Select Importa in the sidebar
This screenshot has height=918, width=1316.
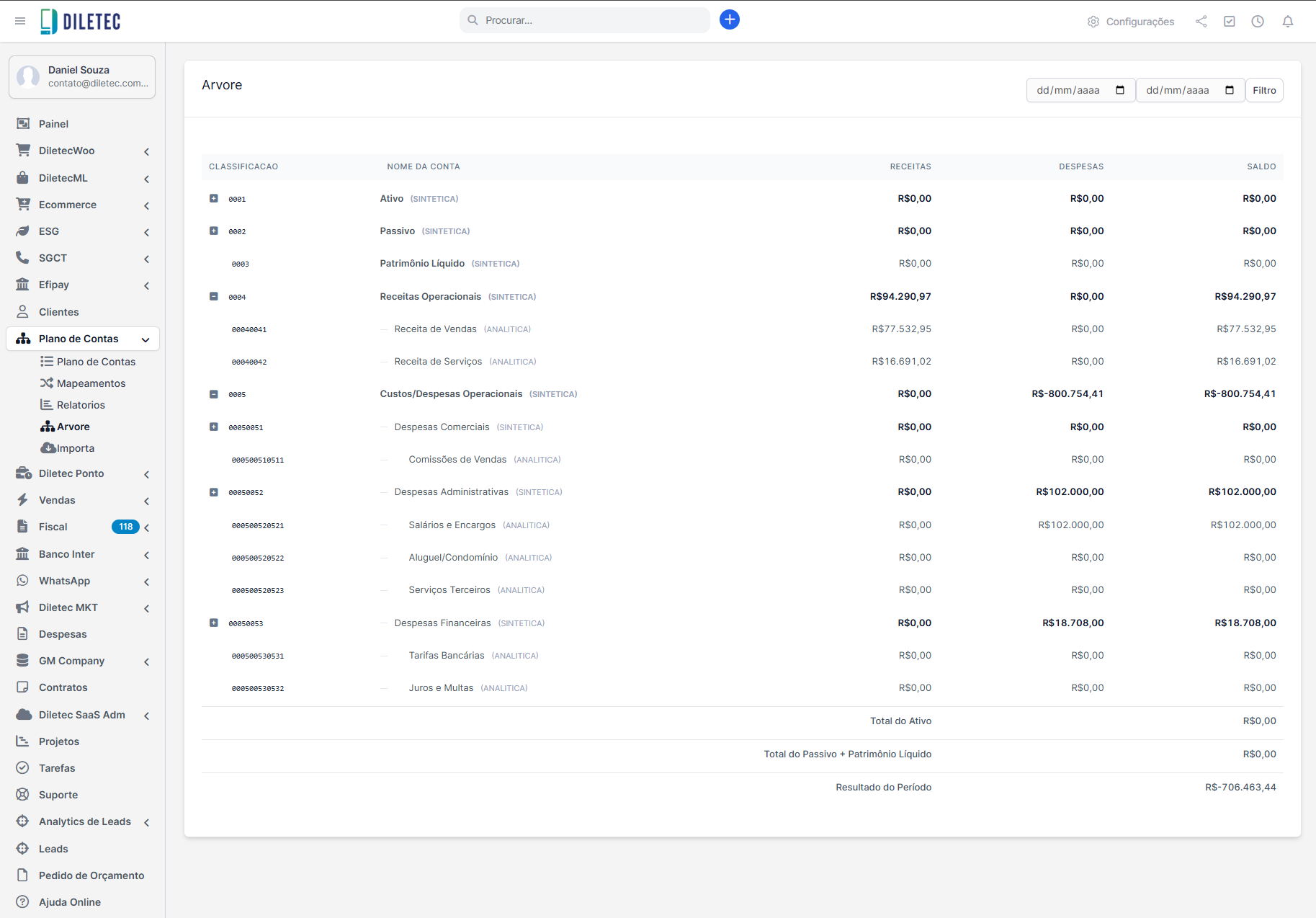pyautogui.click(x=75, y=448)
